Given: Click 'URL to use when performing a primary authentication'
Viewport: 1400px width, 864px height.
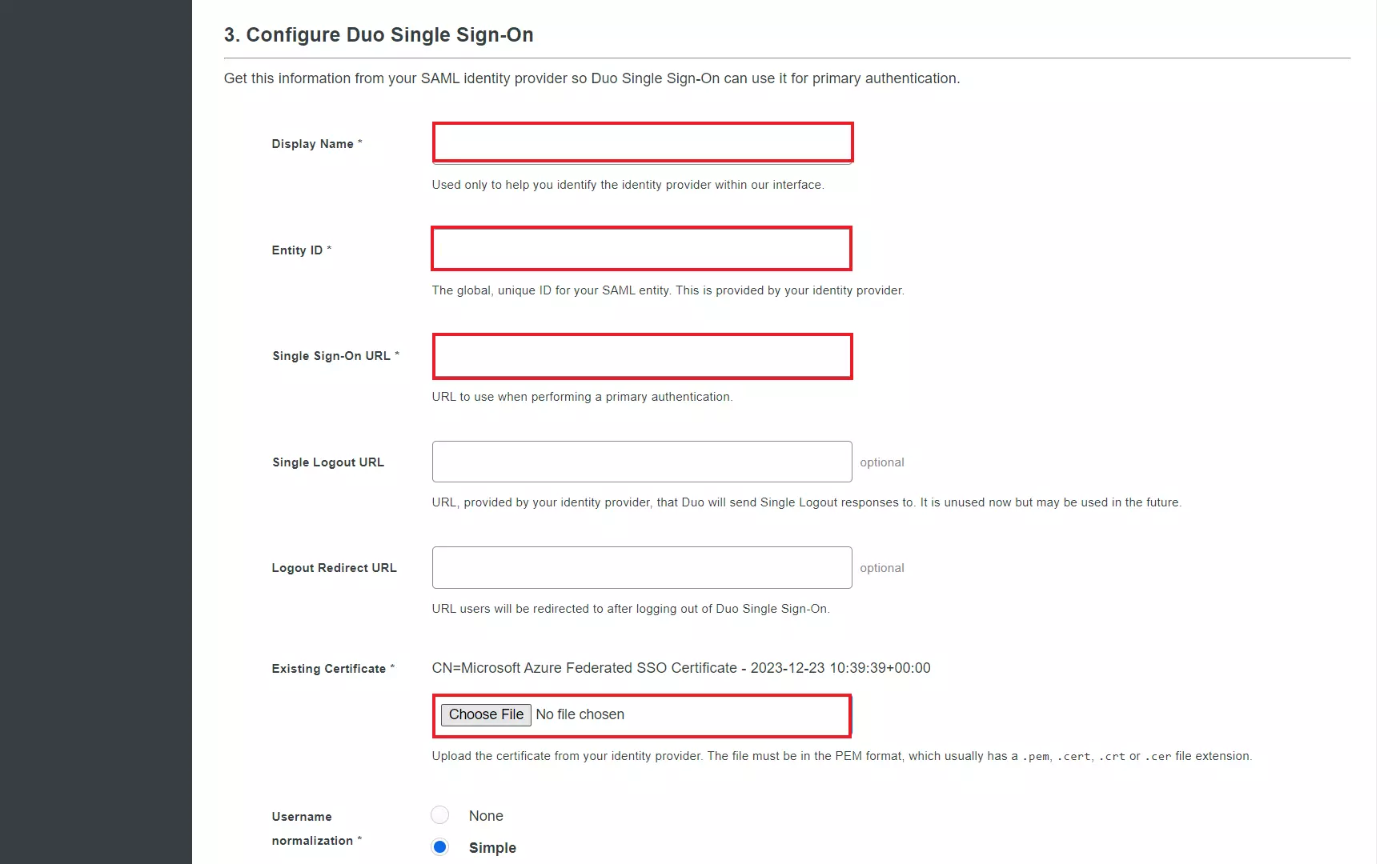Looking at the screenshot, I should (x=582, y=397).
